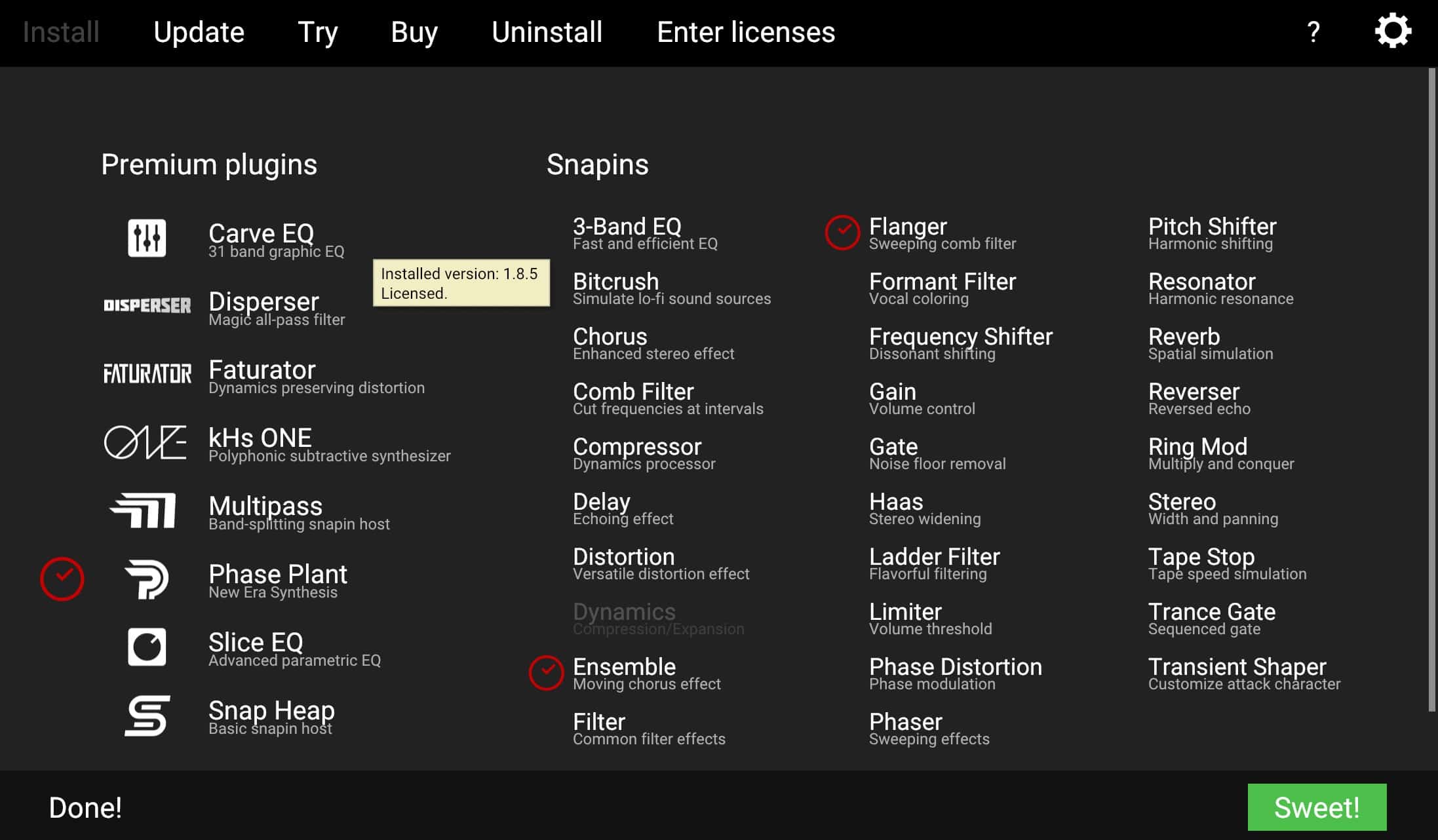Switch to the Install tab
Image resolution: width=1438 pixels, height=840 pixels.
[61, 32]
